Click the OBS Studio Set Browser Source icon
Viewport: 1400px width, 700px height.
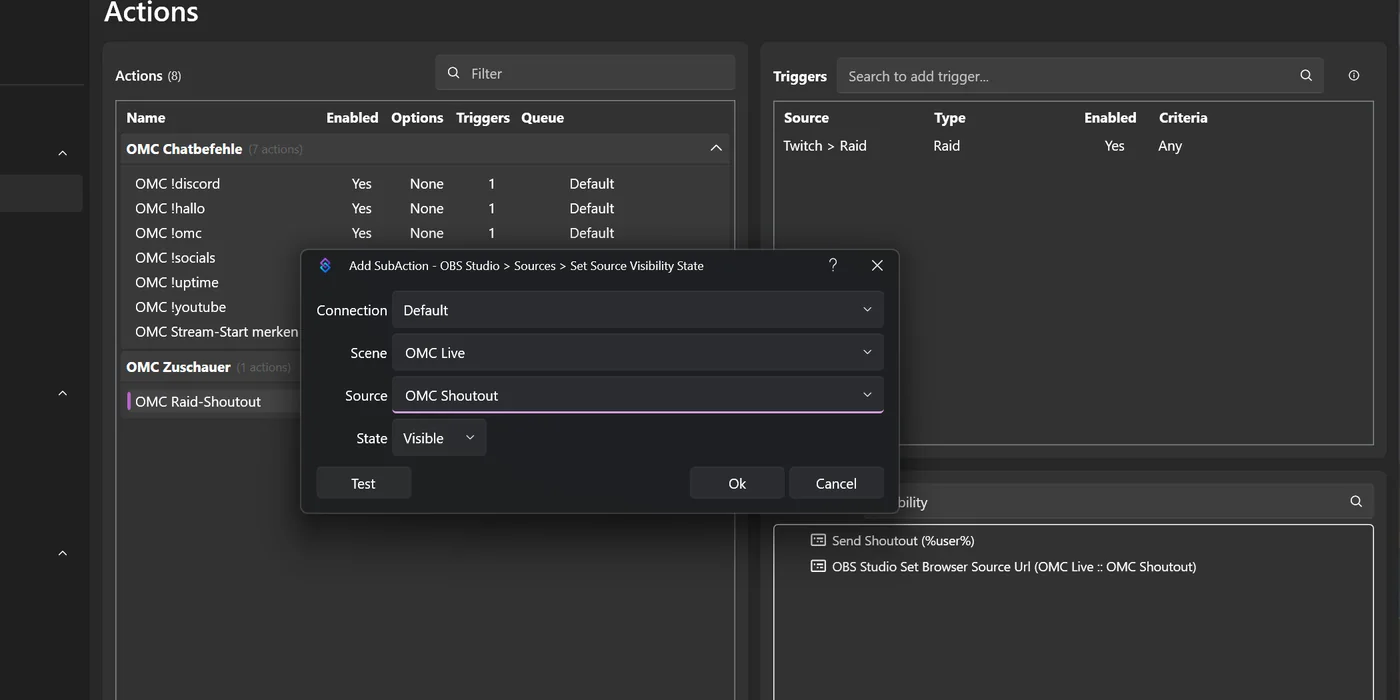pyautogui.click(x=818, y=566)
